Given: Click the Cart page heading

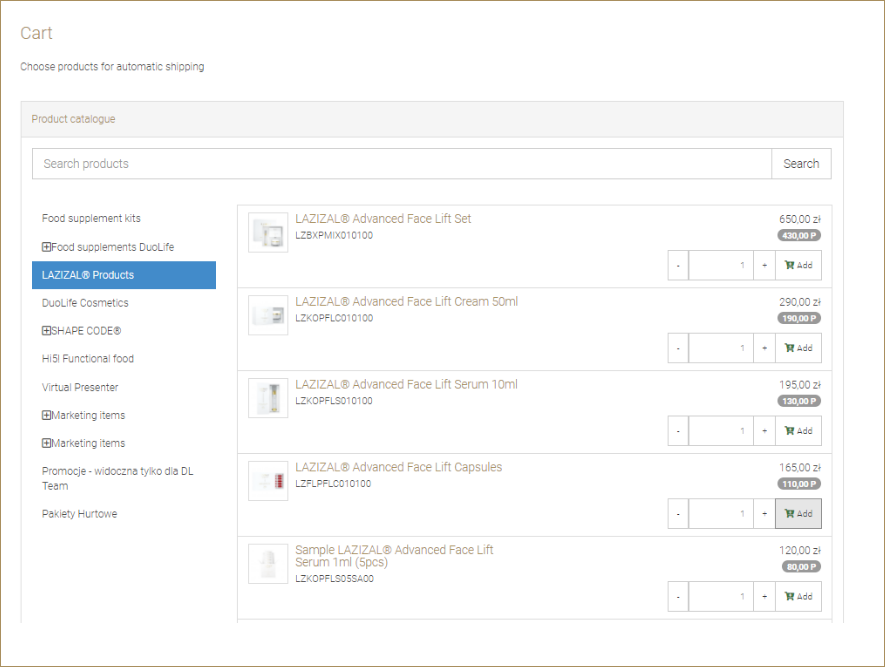Looking at the screenshot, I should coord(36,33).
